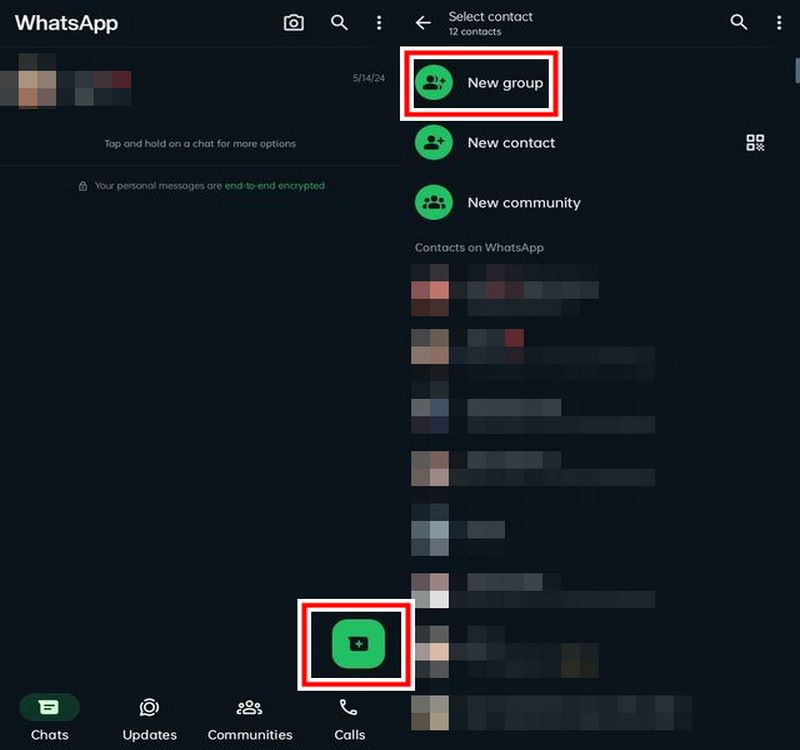800x750 pixels.
Task: Open the three-dot menu on Chats screen
Action: [x=379, y=22]
